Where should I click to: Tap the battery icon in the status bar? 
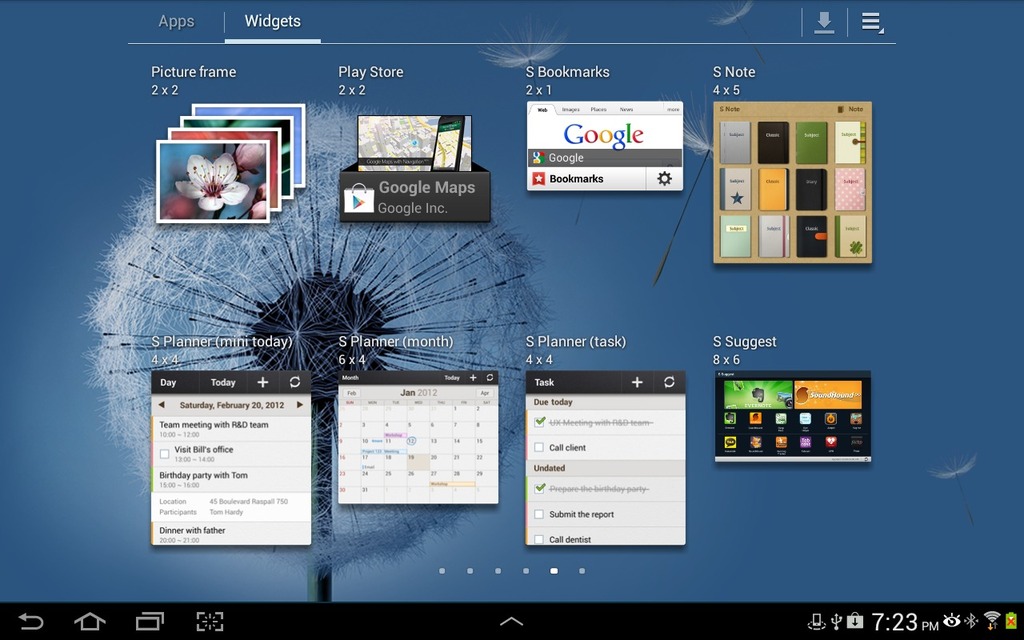tap(1012, 620)
